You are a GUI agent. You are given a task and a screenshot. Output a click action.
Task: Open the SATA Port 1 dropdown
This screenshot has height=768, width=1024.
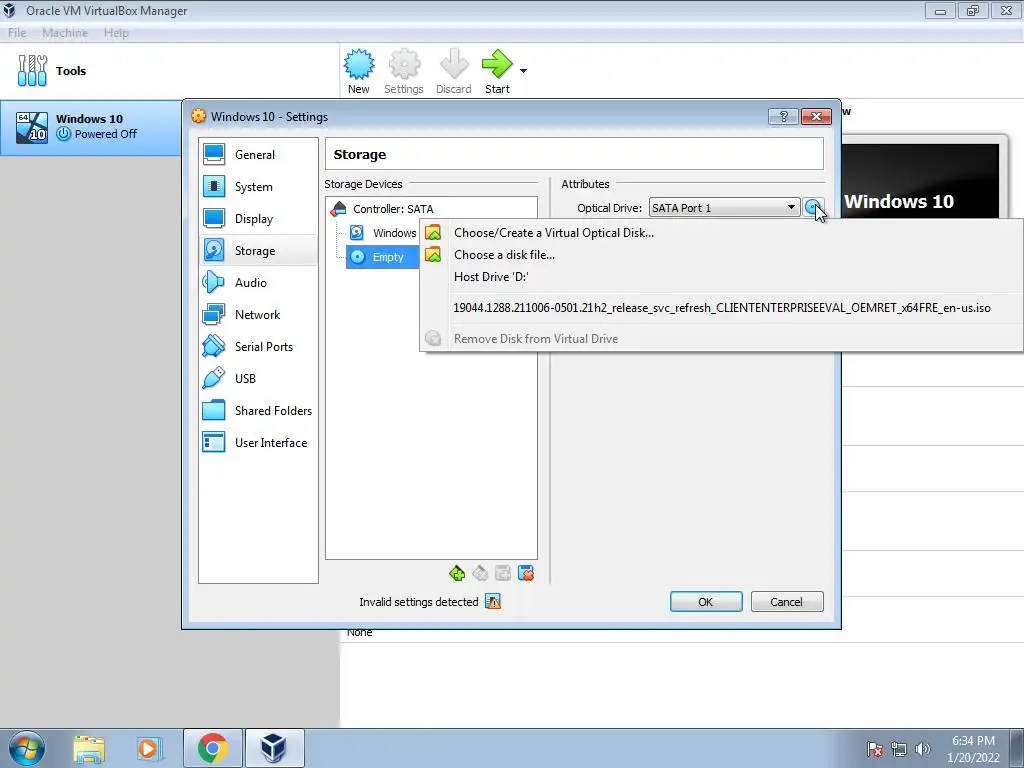click(724, 208)
